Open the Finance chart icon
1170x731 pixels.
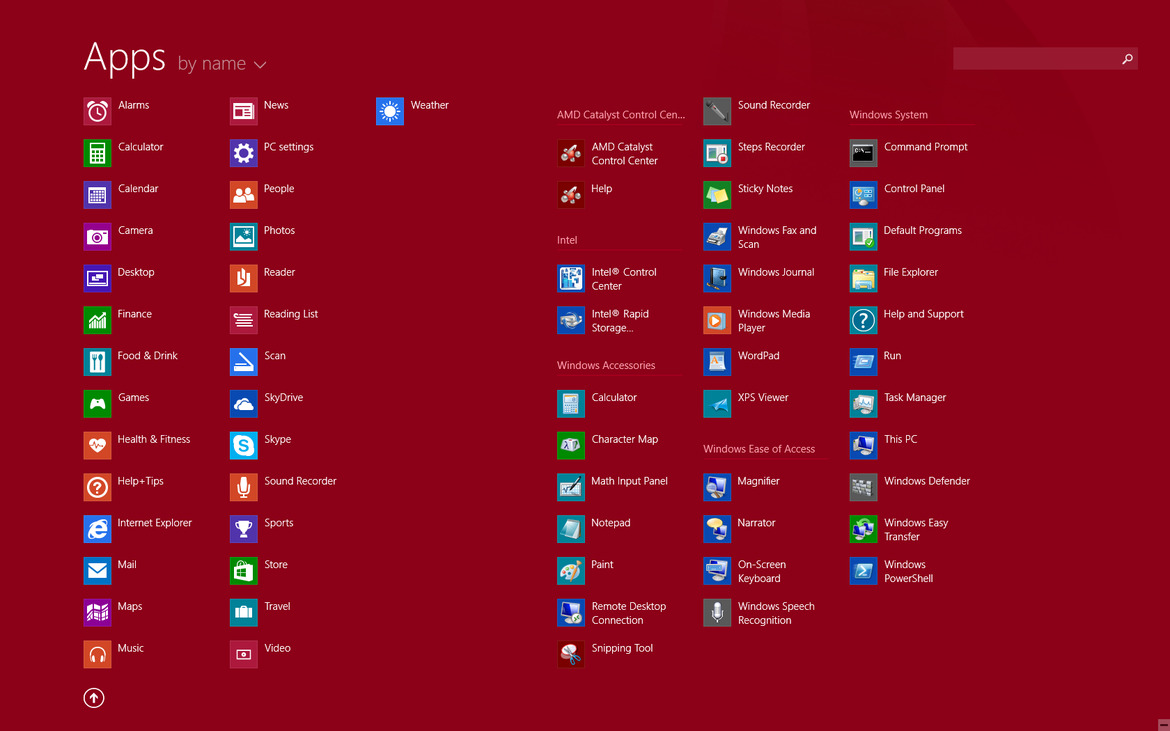point(97,320)
